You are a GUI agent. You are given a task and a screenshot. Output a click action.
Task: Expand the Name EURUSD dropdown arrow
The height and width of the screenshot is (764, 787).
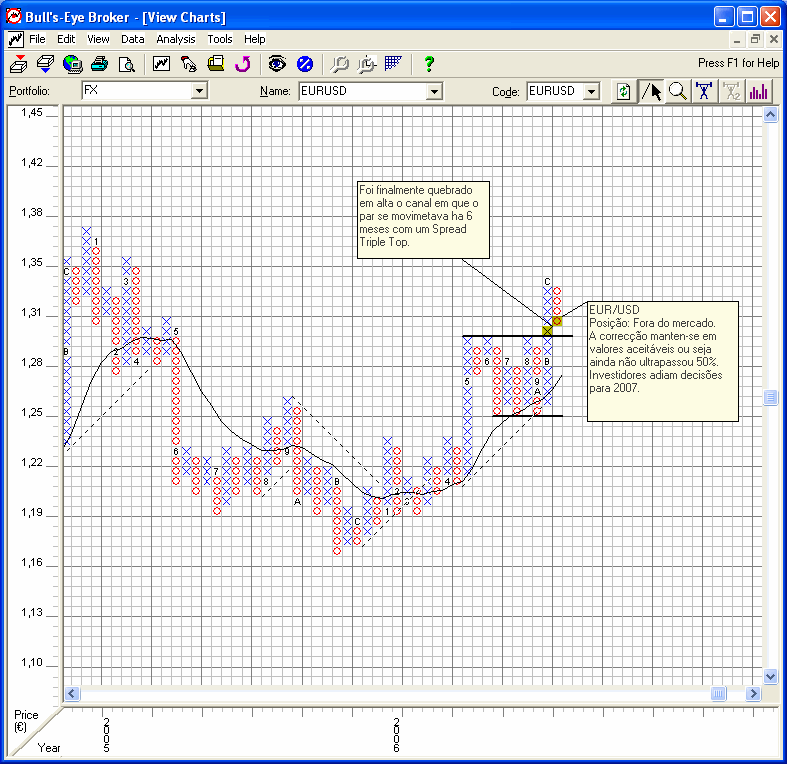point(434,91)
